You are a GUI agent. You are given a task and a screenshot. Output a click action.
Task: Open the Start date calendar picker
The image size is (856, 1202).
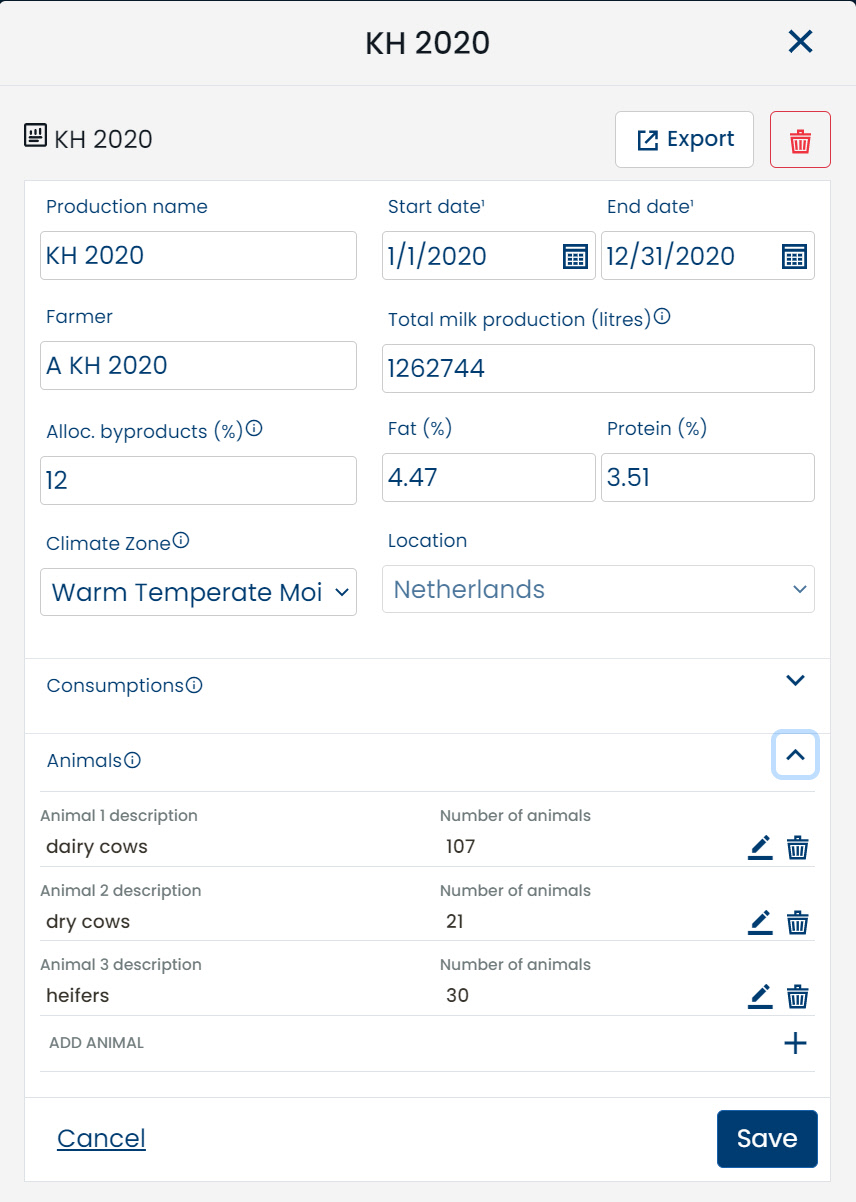(x=575, y=256)
